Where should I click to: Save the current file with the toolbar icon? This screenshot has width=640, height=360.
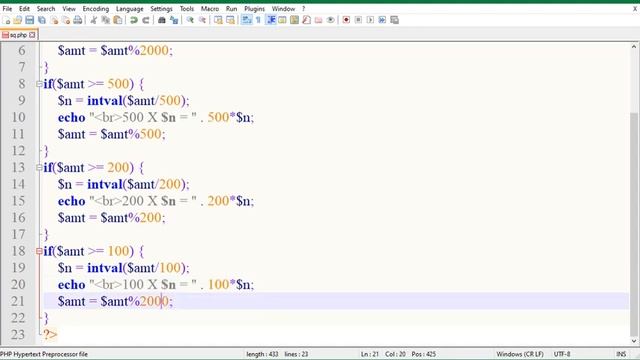29,20
